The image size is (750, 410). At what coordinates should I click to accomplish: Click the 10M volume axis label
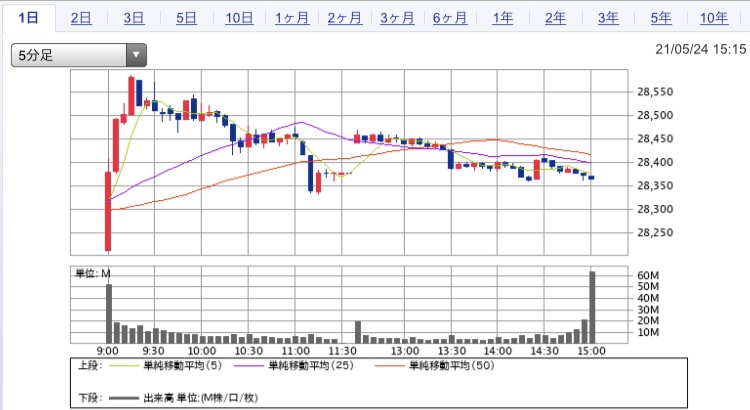pyautogui.click(x=648, y=332)
